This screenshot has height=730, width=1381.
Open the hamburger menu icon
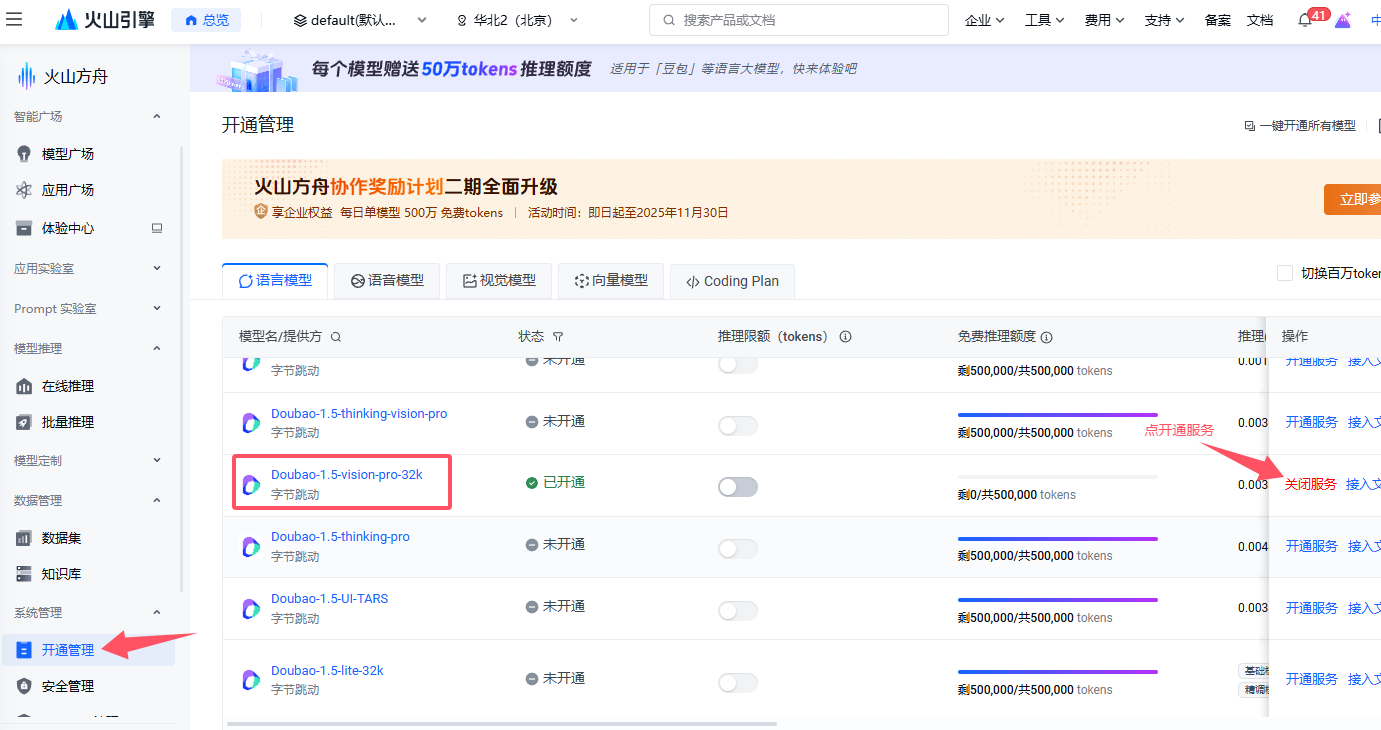tap(14, 20)
